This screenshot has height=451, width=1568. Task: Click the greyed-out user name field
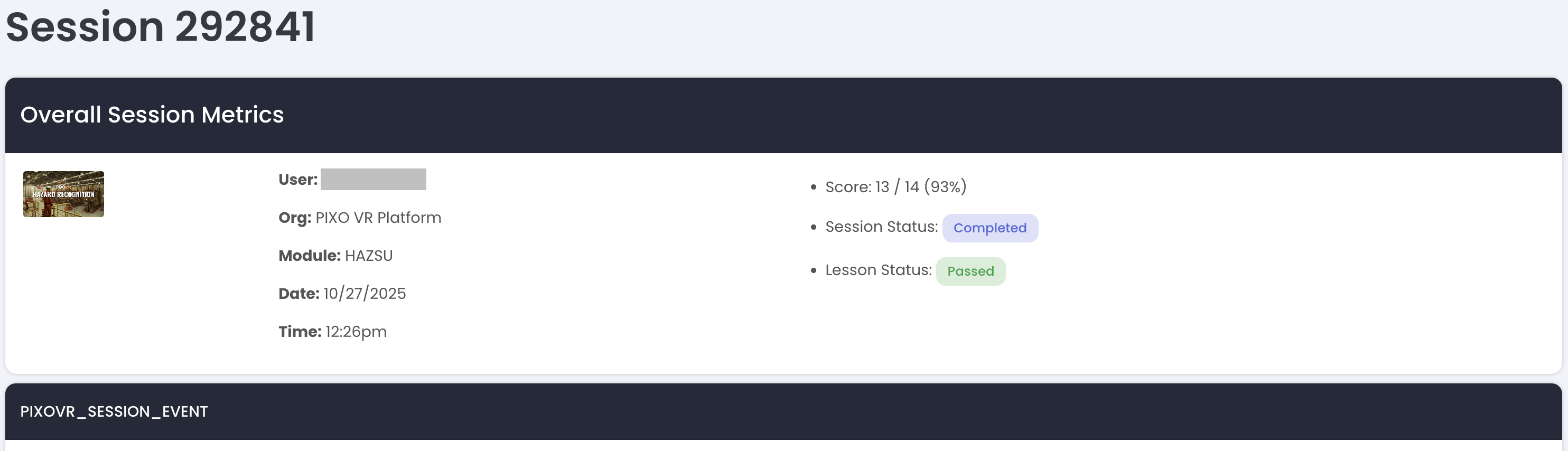tap(373, 180)
